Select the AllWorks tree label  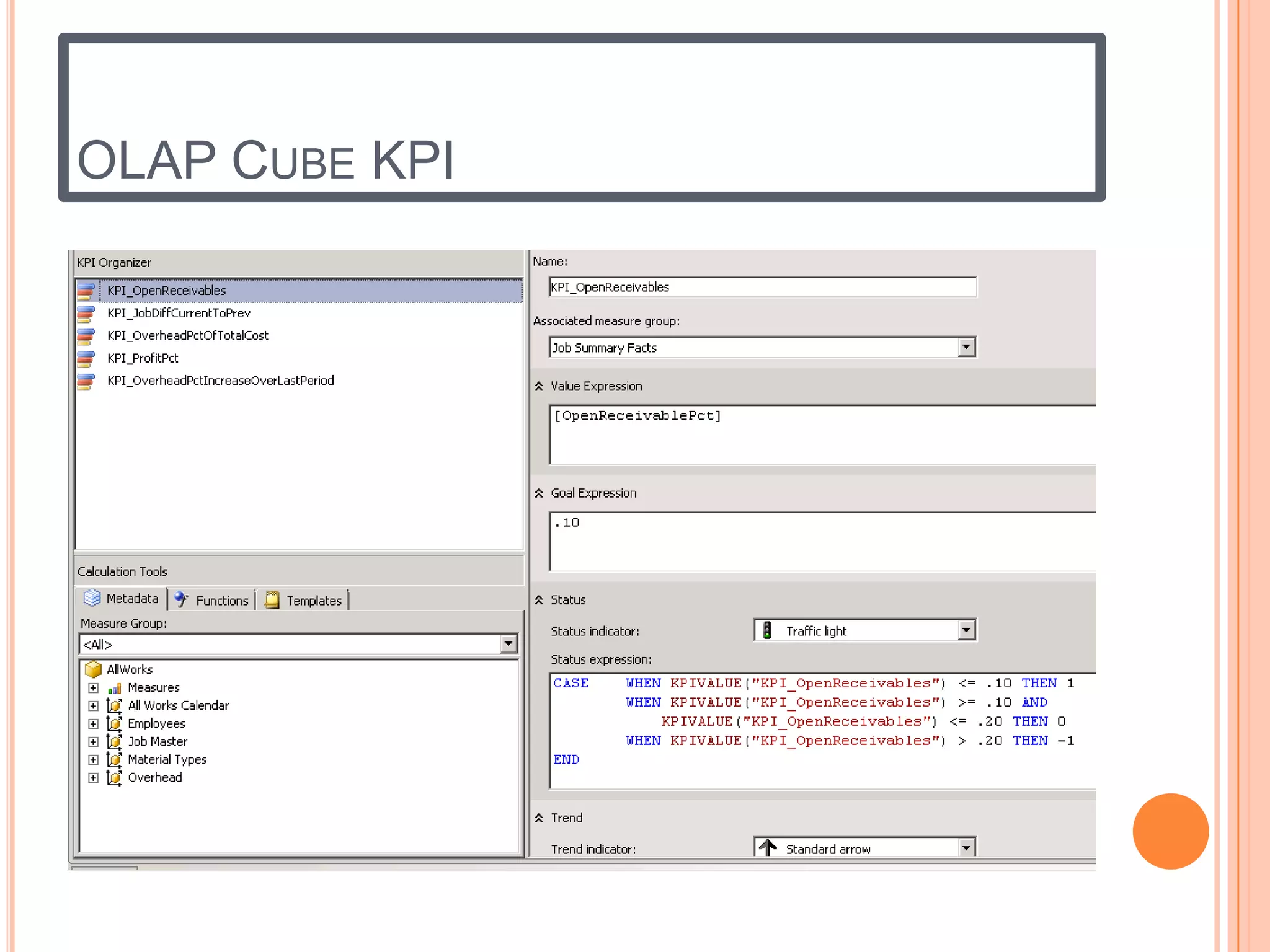pyautogui.click(x=130, y=669)
